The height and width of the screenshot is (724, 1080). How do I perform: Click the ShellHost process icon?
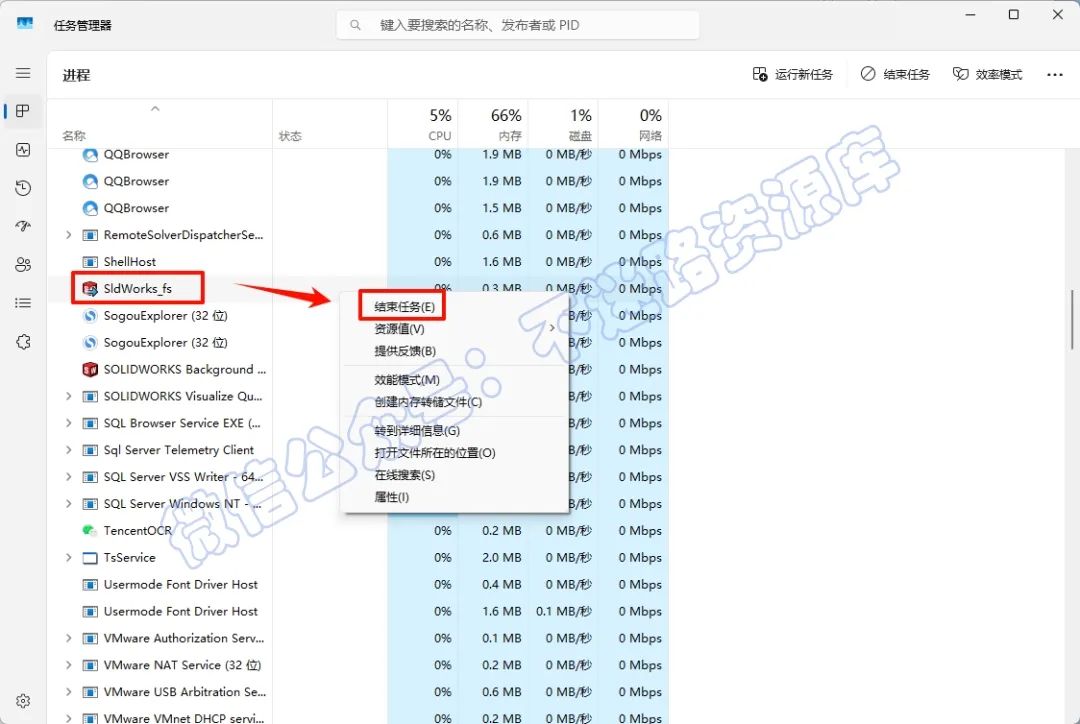(x=90, y=262)
